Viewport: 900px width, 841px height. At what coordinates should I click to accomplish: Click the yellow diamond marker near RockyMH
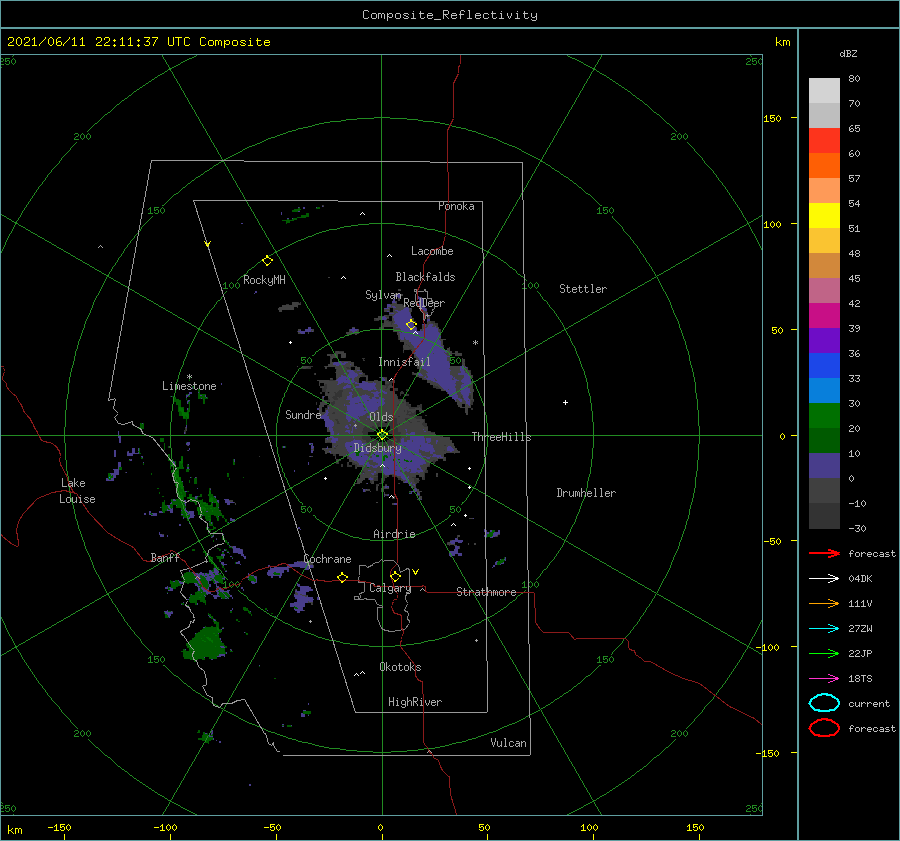pyautogui.click(x=267, y=261)
